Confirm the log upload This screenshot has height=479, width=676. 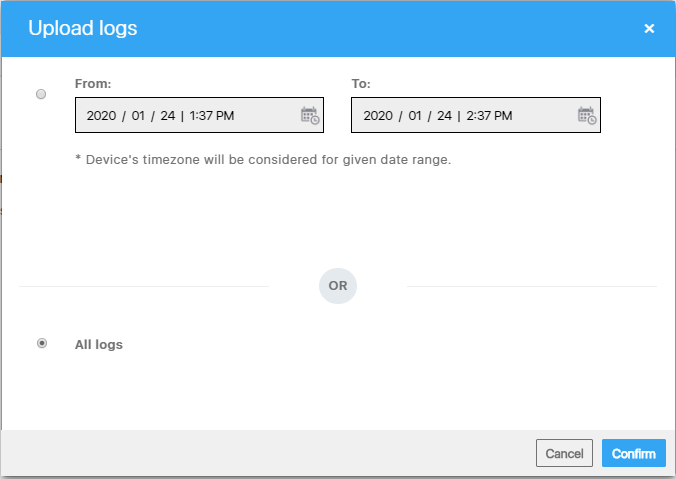coord(634,453)
